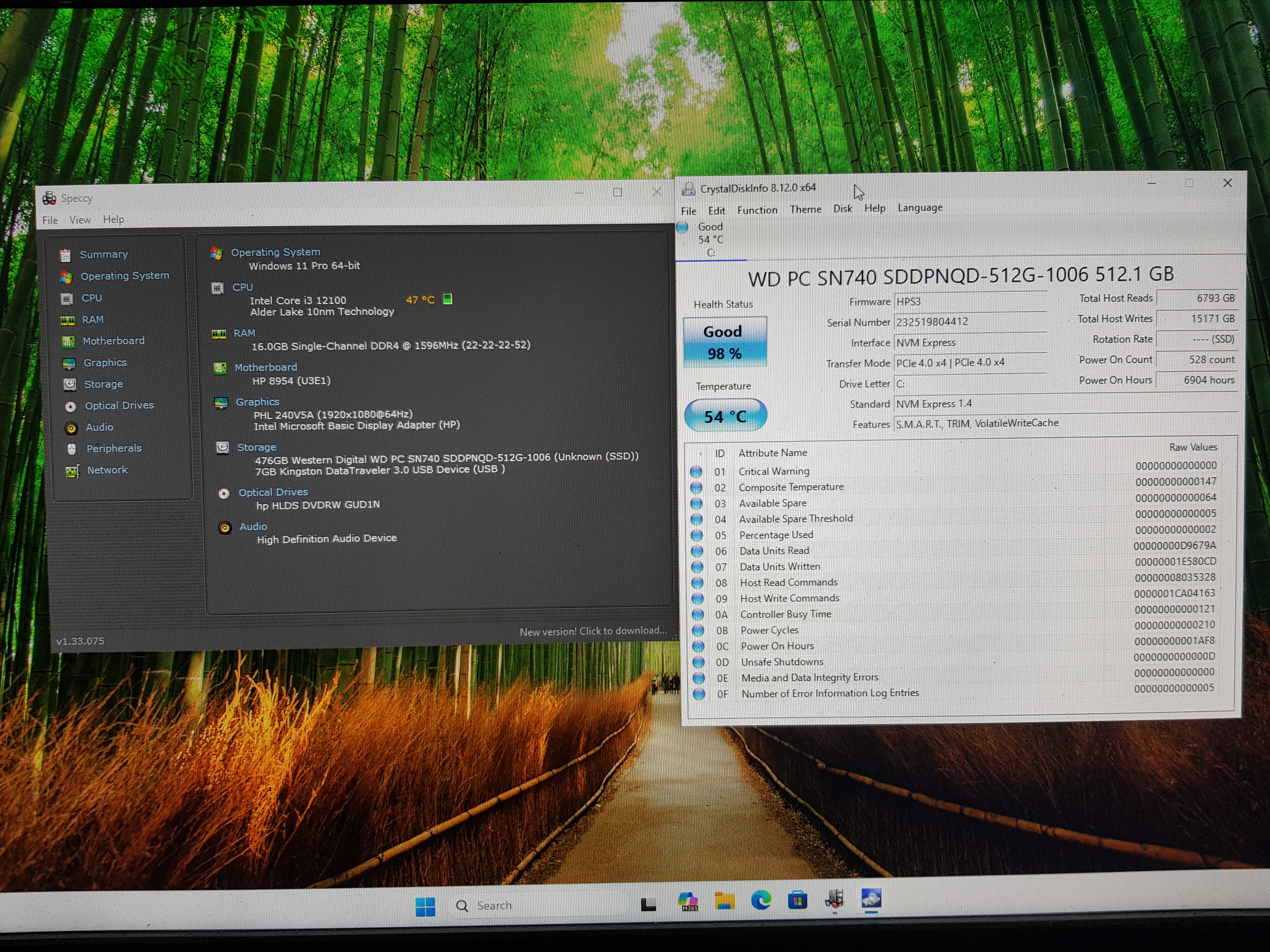Launch Microsoft Edge from the taskbar
The image size is (1270, 952).
click(761, 900)
